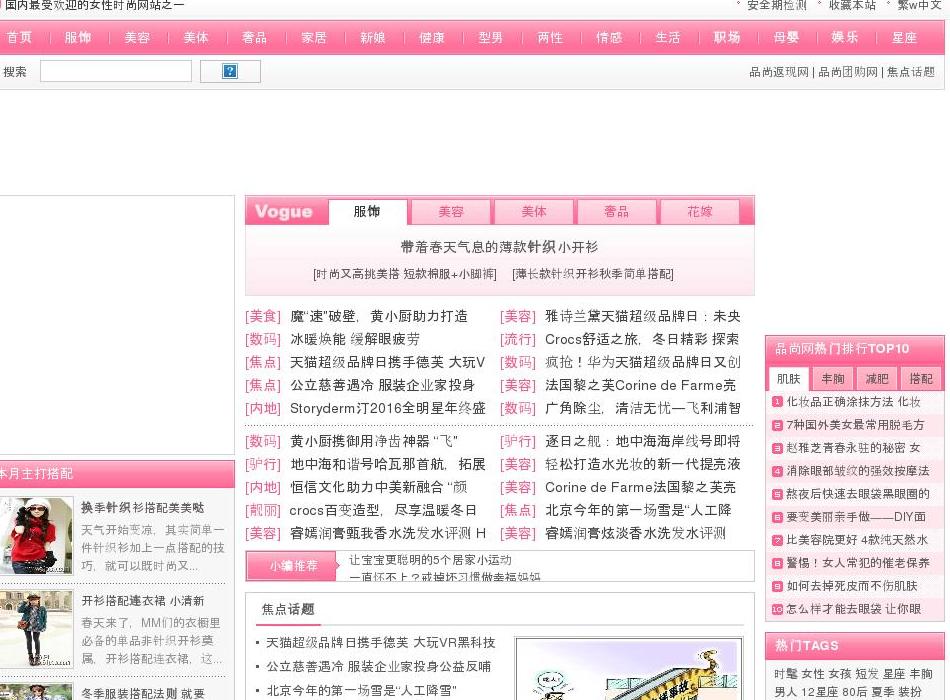Click the search button with question mark icon
This screenshot has height=700, width=950.
pos(230,72)
